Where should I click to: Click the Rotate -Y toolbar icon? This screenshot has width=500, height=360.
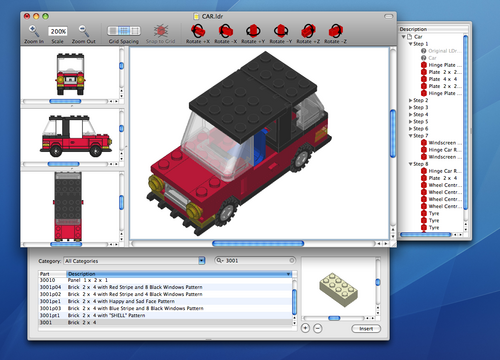click(x=281, y=31)
